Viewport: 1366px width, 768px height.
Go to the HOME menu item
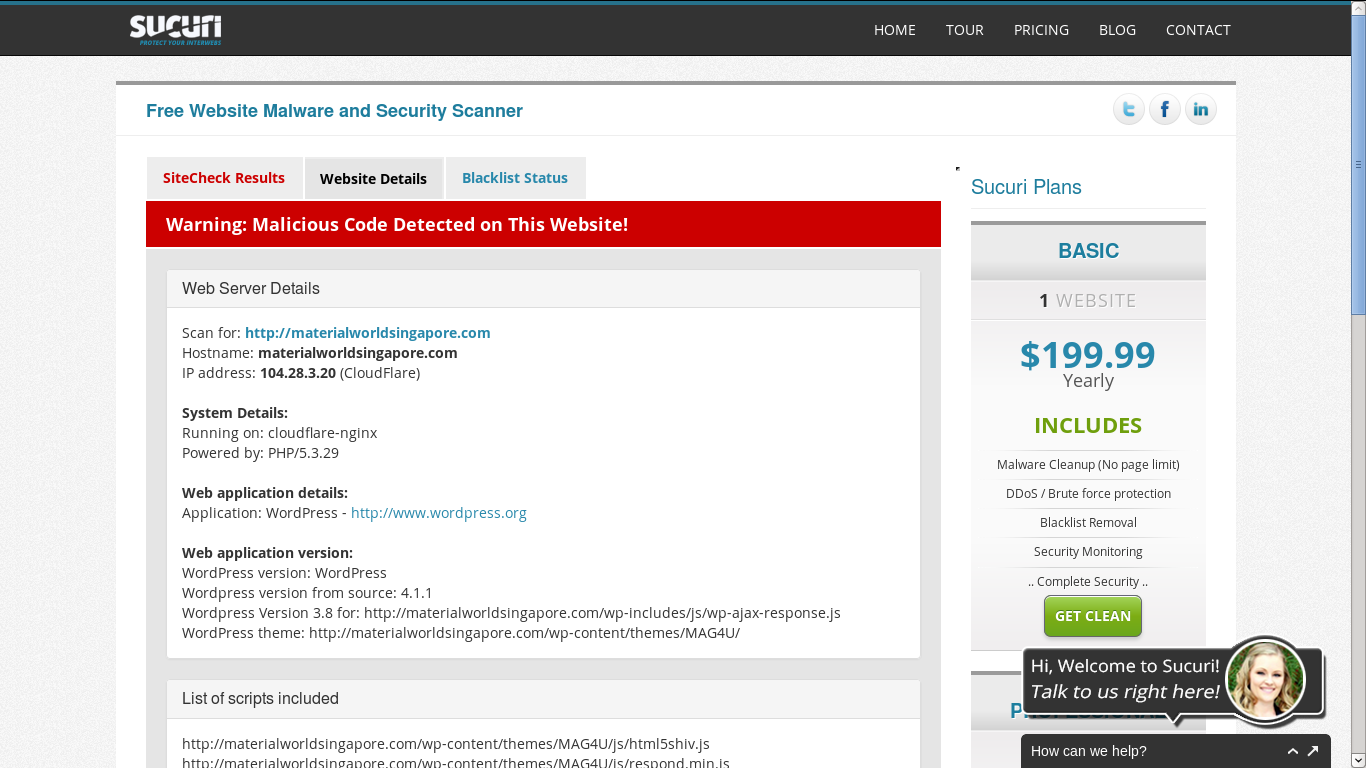pos(895,30)
